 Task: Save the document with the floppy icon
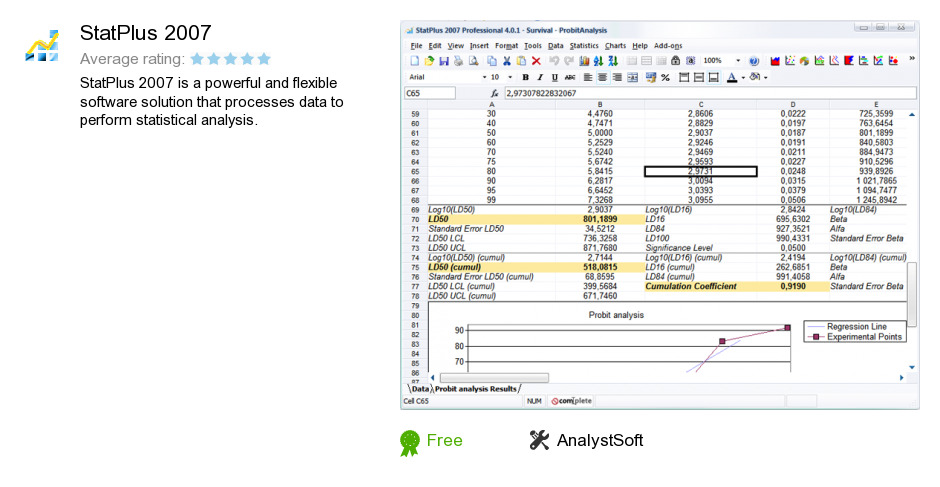coord(444,61)
